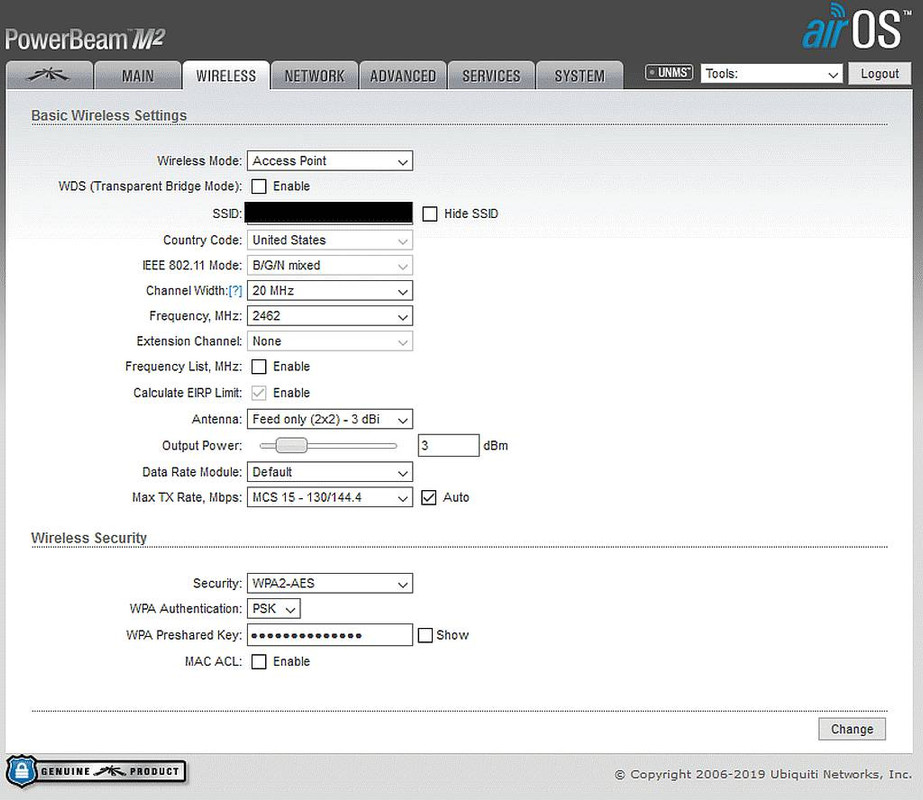The image size is (923, 800).
Task: Click the Logout button
Action: (x=879, y=74)
